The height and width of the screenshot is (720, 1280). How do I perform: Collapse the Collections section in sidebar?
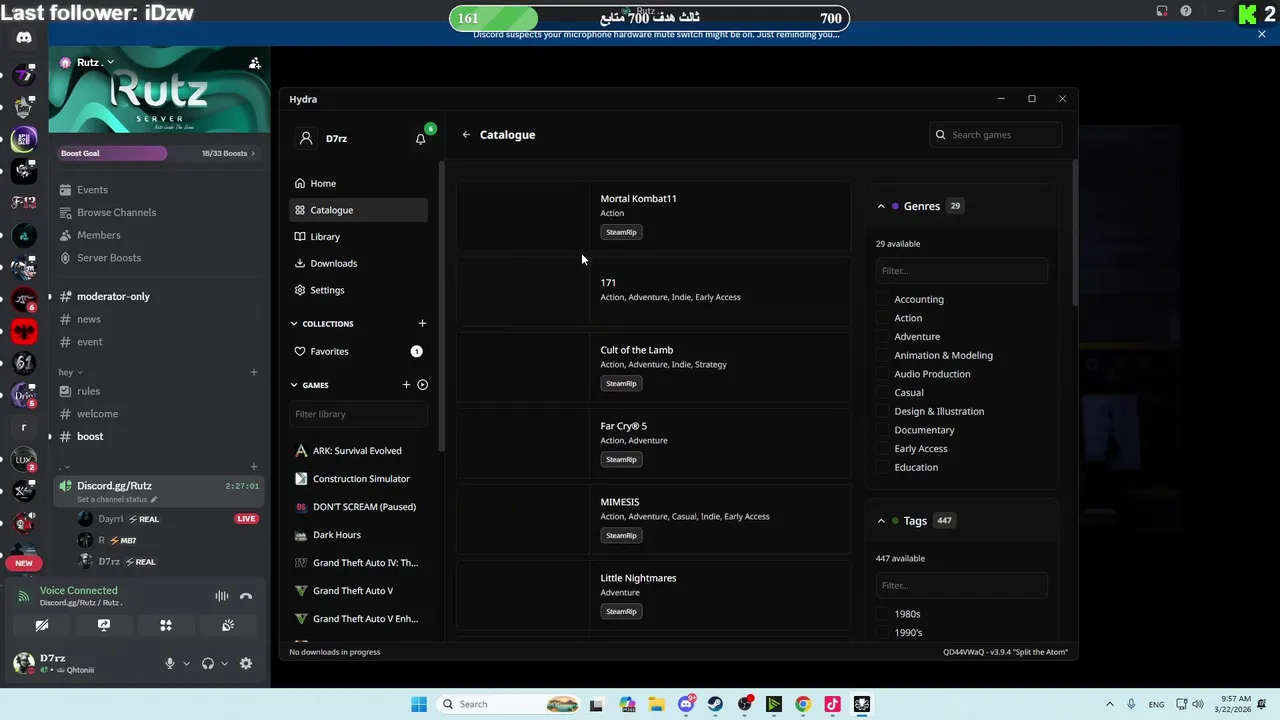click(294, 324)
